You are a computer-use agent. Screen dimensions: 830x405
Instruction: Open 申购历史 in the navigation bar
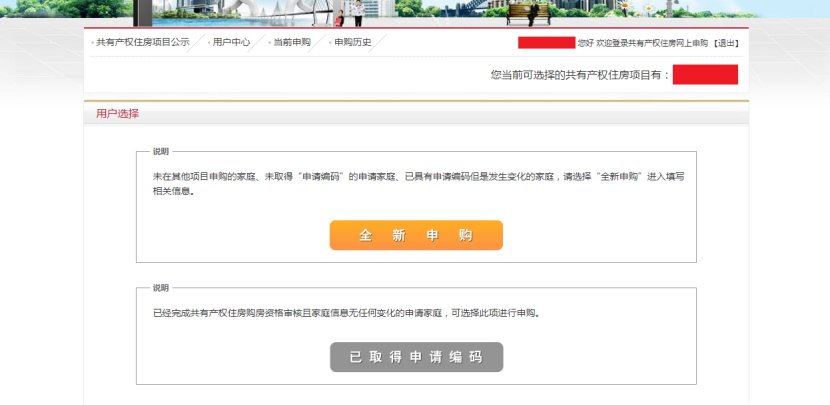pos(352,43)
